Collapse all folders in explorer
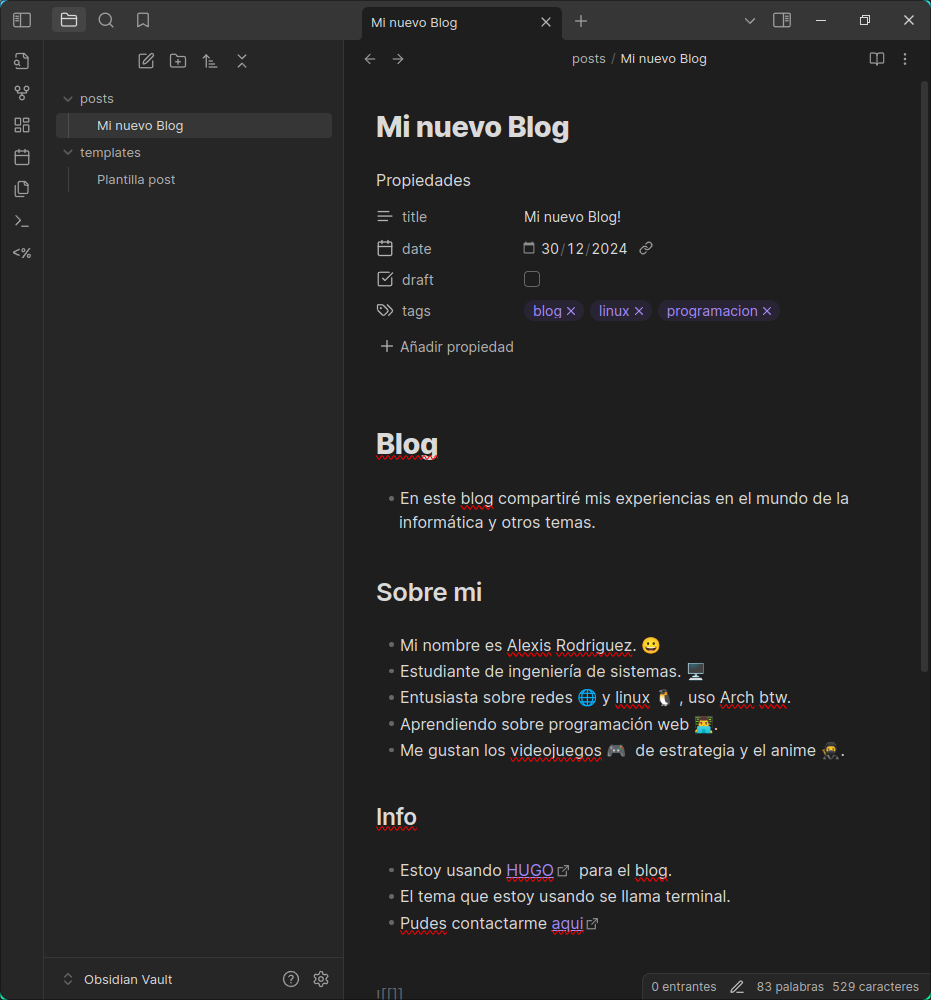Image resolution: width=931 pixels, height=1000 pixels. [x=242, y=61]
